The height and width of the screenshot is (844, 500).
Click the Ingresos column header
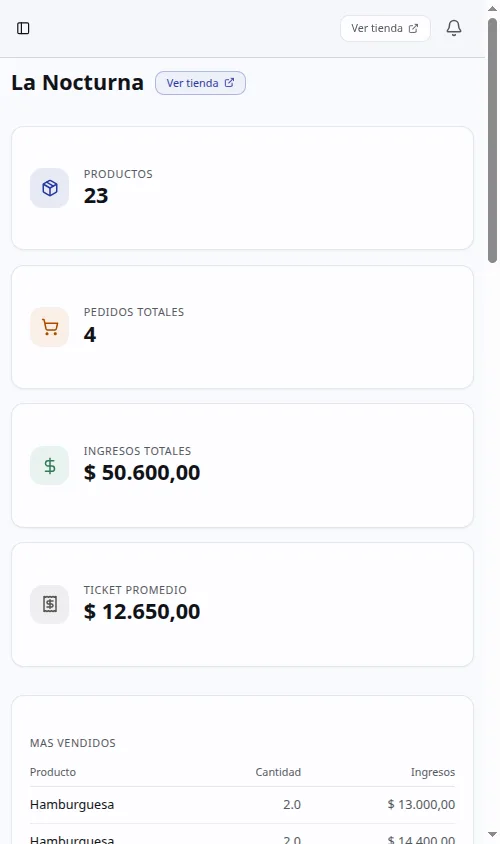pyautogui.click(x=433, y=772)
